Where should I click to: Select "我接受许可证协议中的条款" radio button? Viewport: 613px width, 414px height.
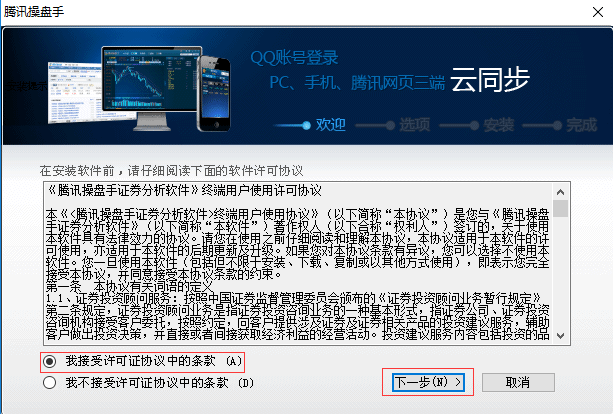click(50, 361)
